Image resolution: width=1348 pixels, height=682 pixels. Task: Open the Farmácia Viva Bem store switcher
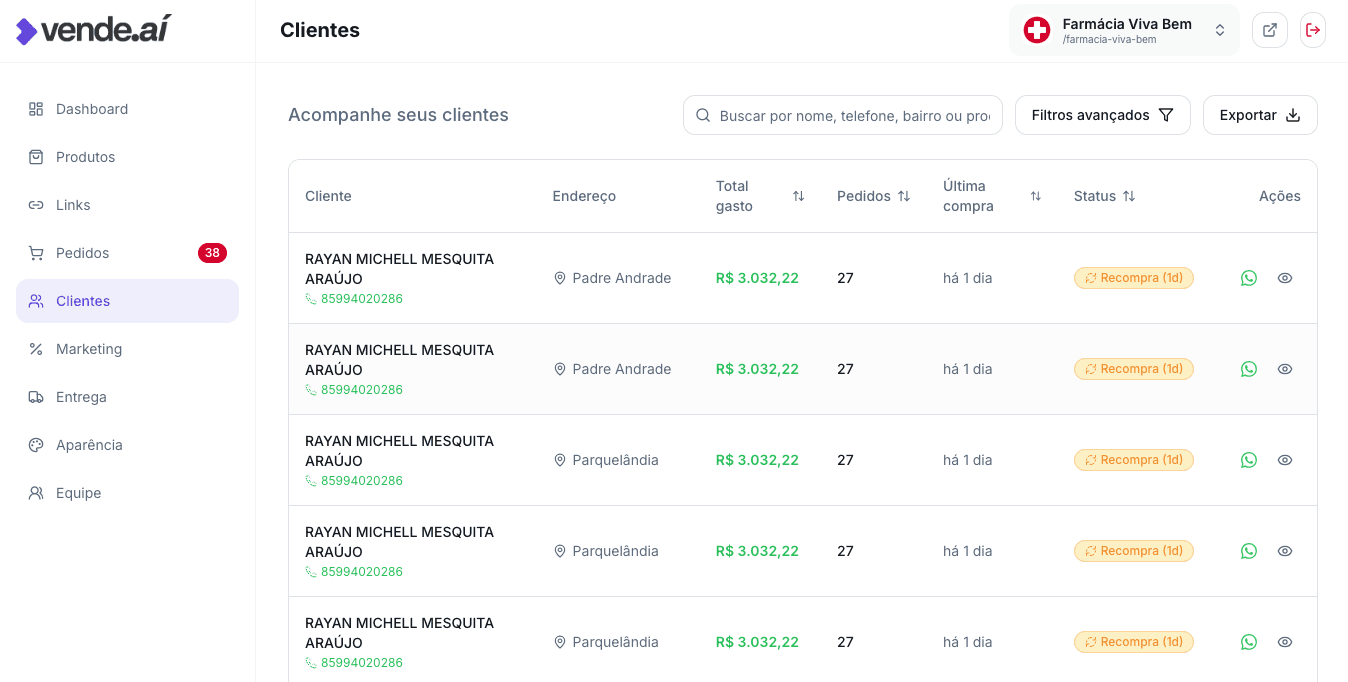[x=1124, y=30]
